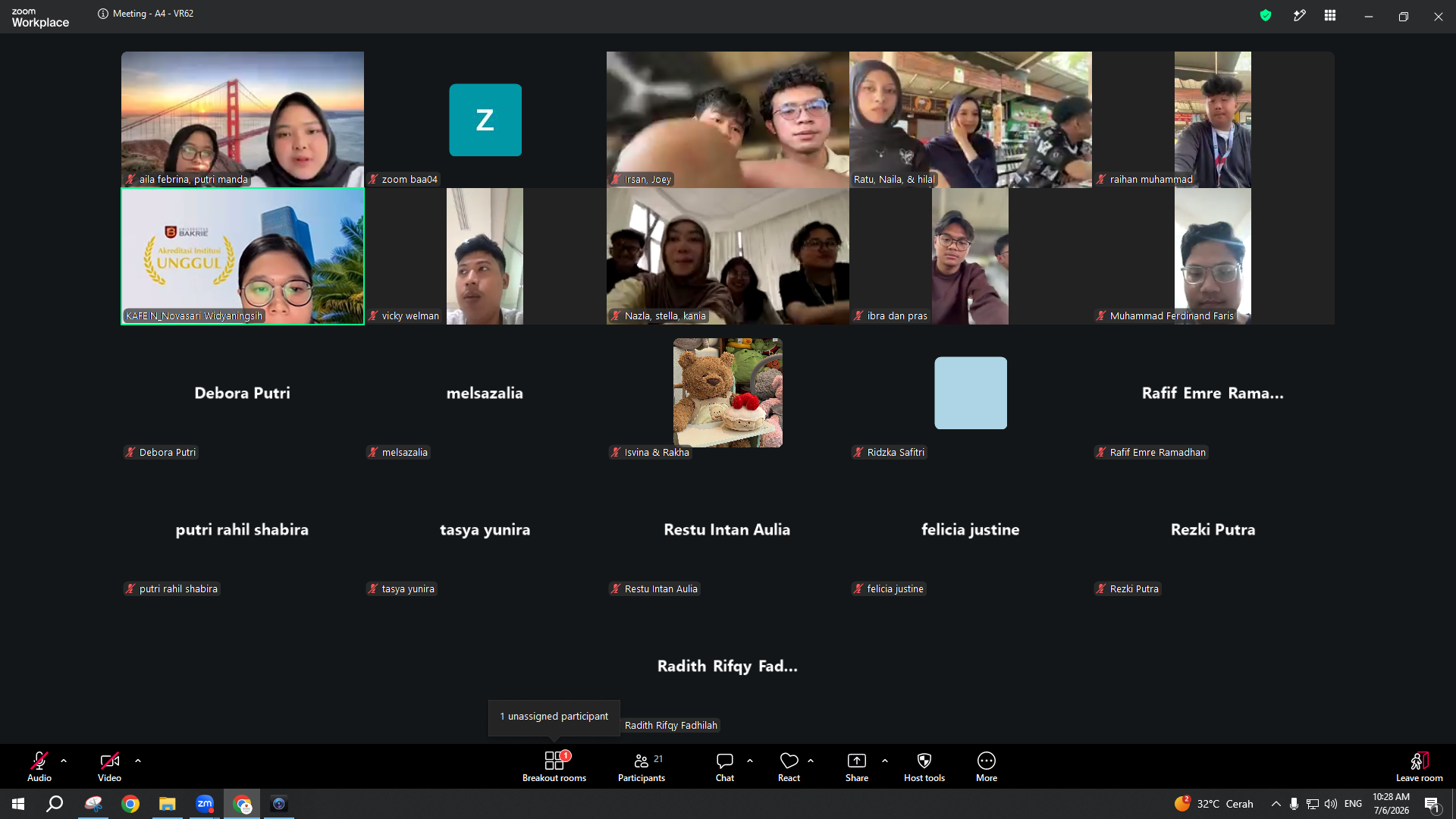Expand the Audio options arrow
This screenshot has height=819, width=1456.
64,761
